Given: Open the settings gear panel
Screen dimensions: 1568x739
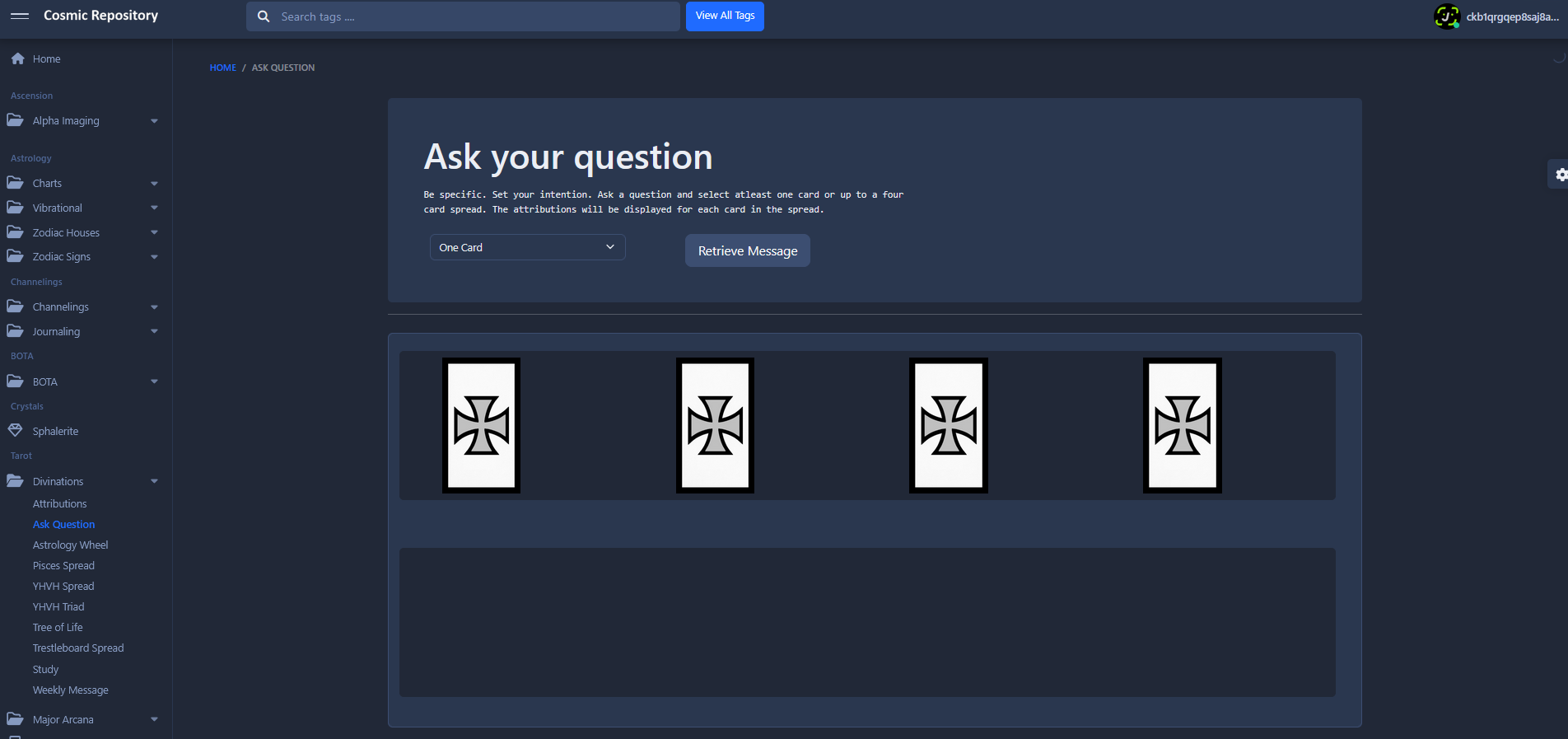Looking at the screenshot, I should tap(1561, 175).
